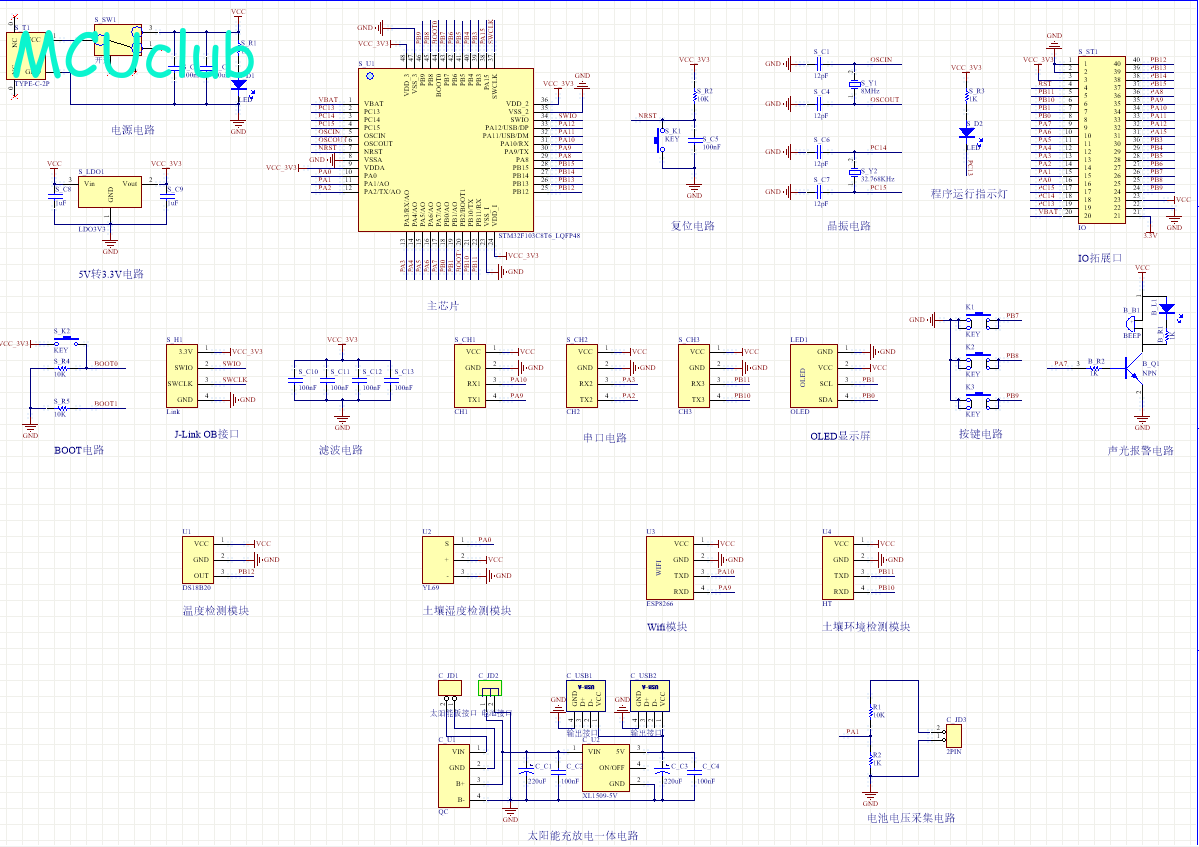Click the '声光报警电路' label

point(1140,451)
